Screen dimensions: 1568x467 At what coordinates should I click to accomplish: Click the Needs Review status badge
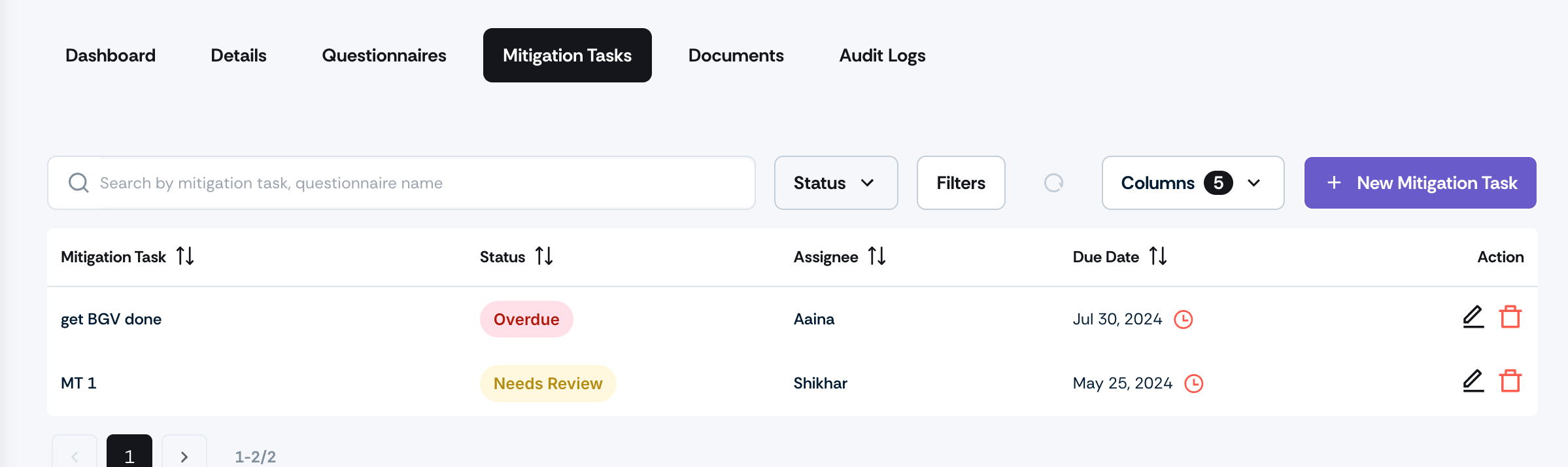click(x=548, y=383)
